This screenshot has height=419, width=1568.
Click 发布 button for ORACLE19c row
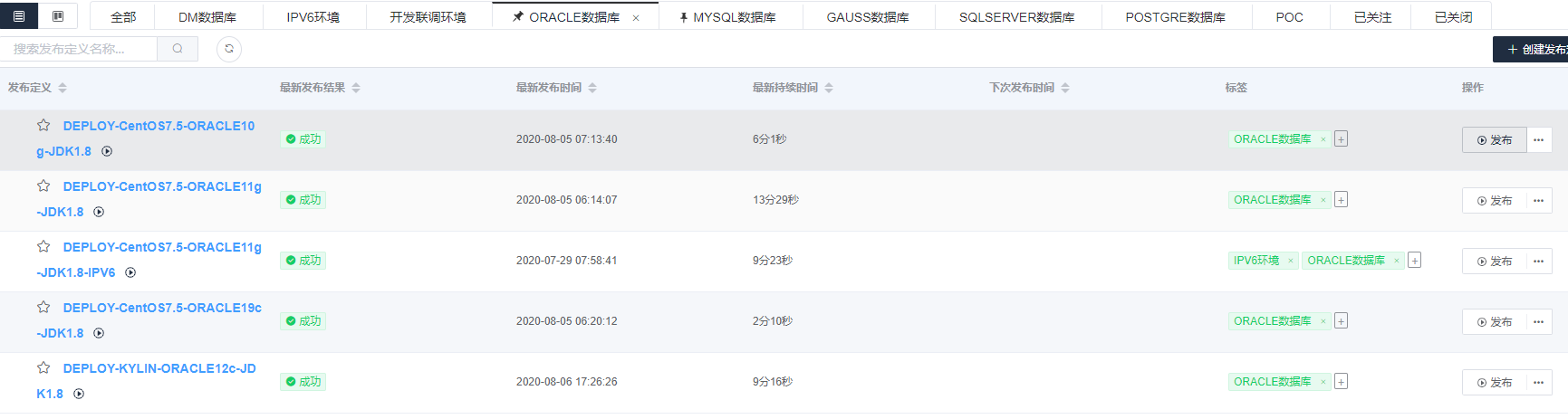pos(1495,322)
